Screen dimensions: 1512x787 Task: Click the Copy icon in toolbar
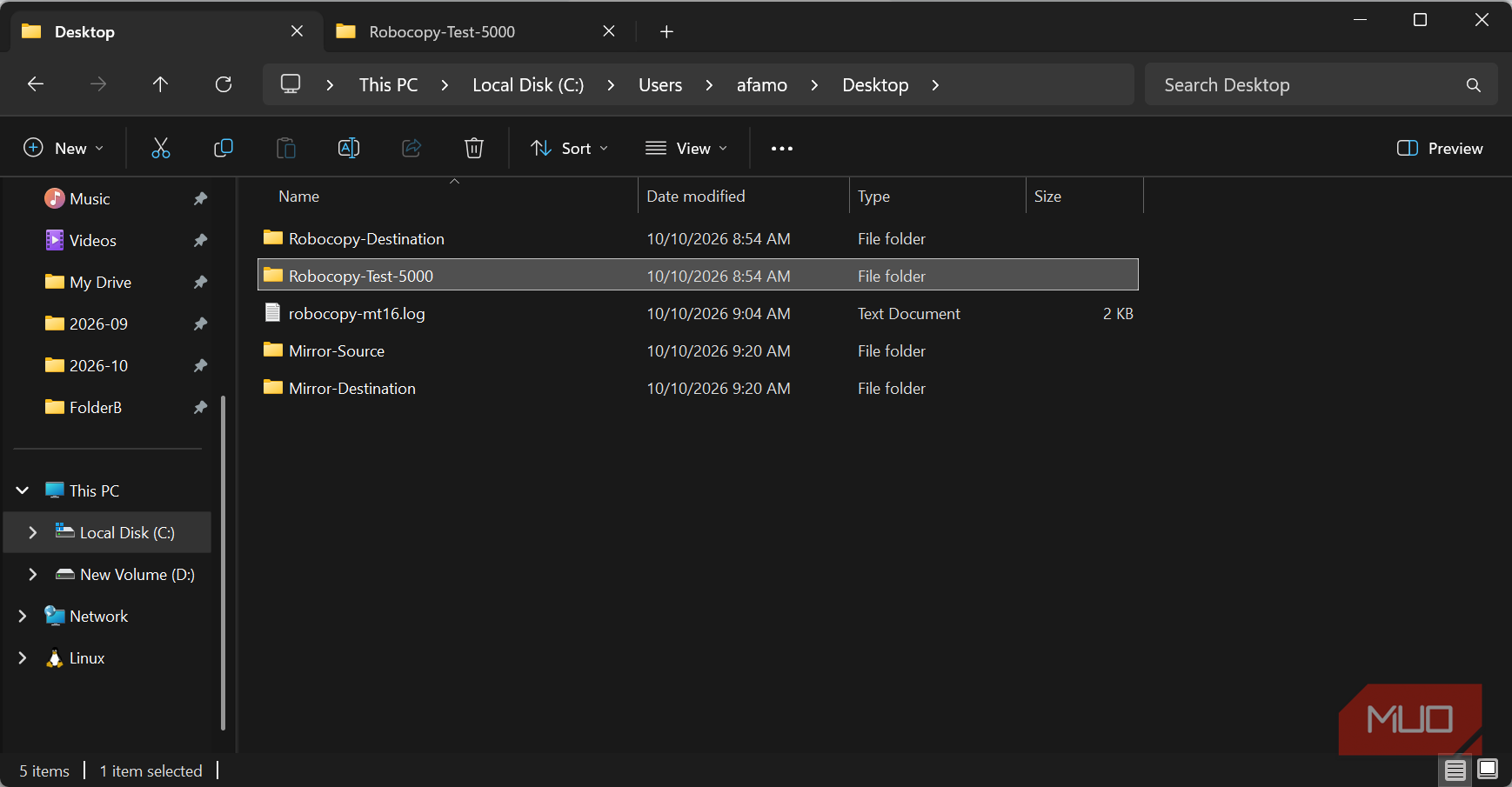pos(224,148)
